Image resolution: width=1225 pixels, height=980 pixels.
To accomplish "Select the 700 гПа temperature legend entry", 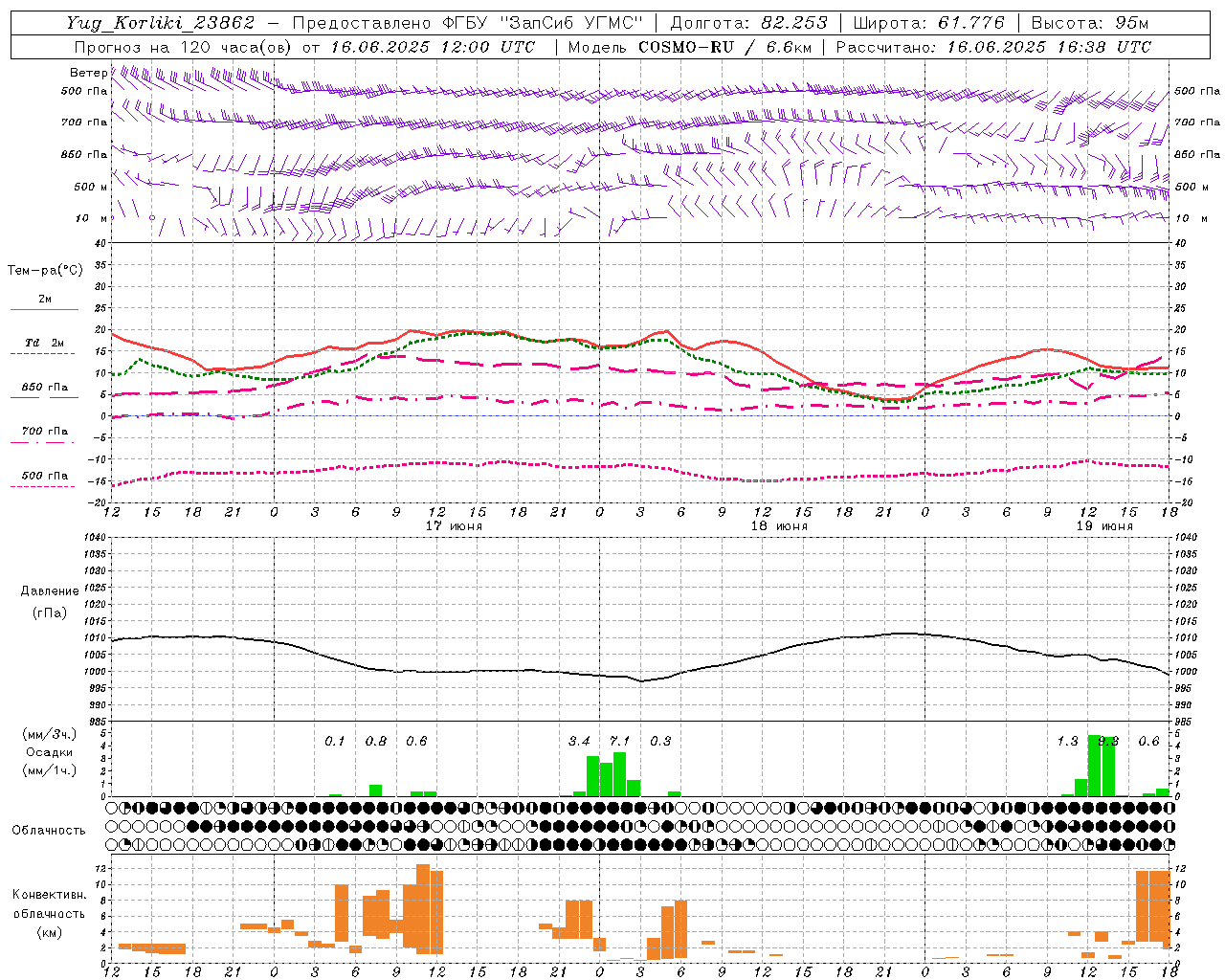I will coord(45,432).
